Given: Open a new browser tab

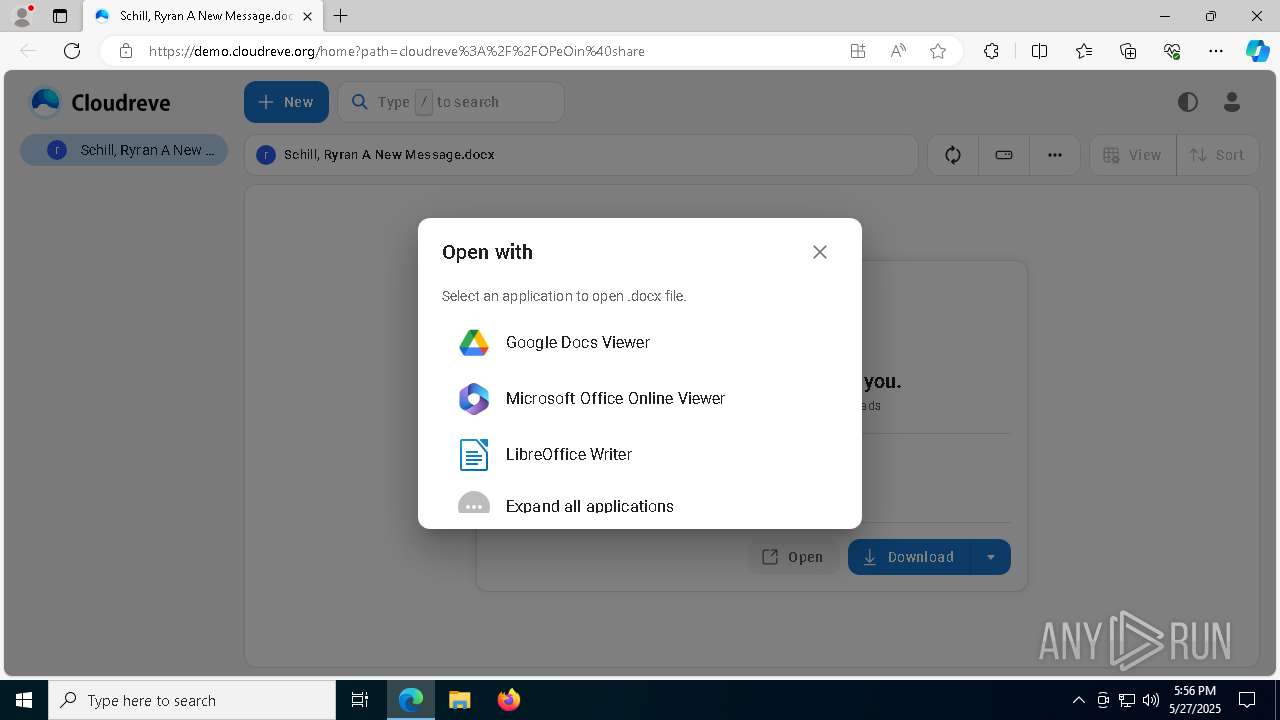Looking at the screenshot, I should [x=341, y=16].
